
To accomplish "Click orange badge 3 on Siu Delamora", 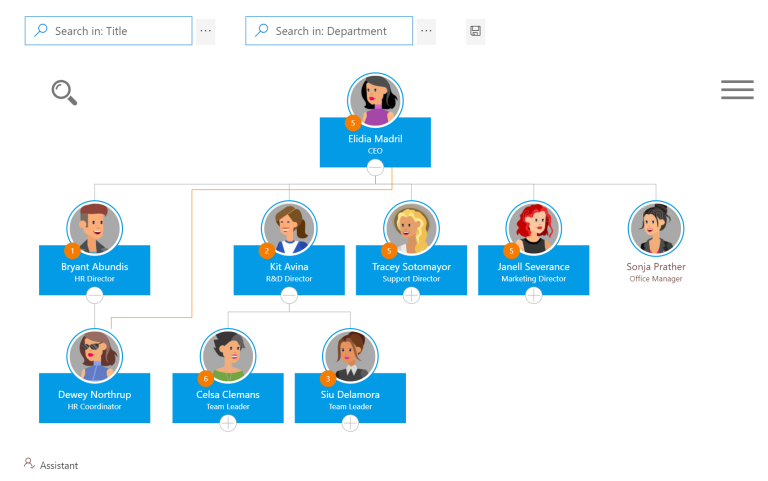I will (x=328, y=379).
